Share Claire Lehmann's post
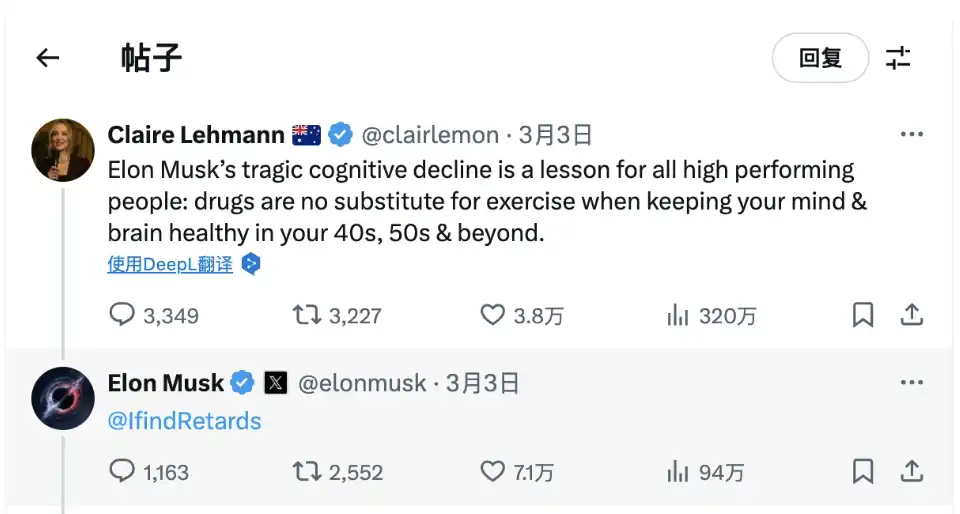The height and width of the screenshot is (514, 960). 911,316
